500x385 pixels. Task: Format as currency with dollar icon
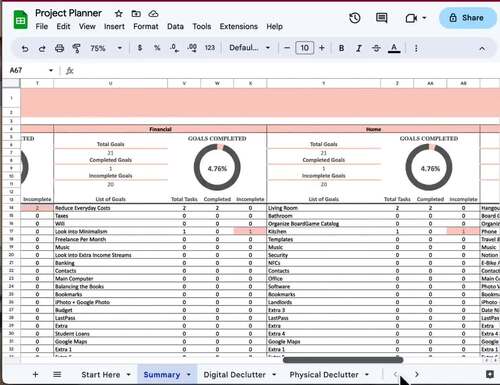(x=140, y=48)
